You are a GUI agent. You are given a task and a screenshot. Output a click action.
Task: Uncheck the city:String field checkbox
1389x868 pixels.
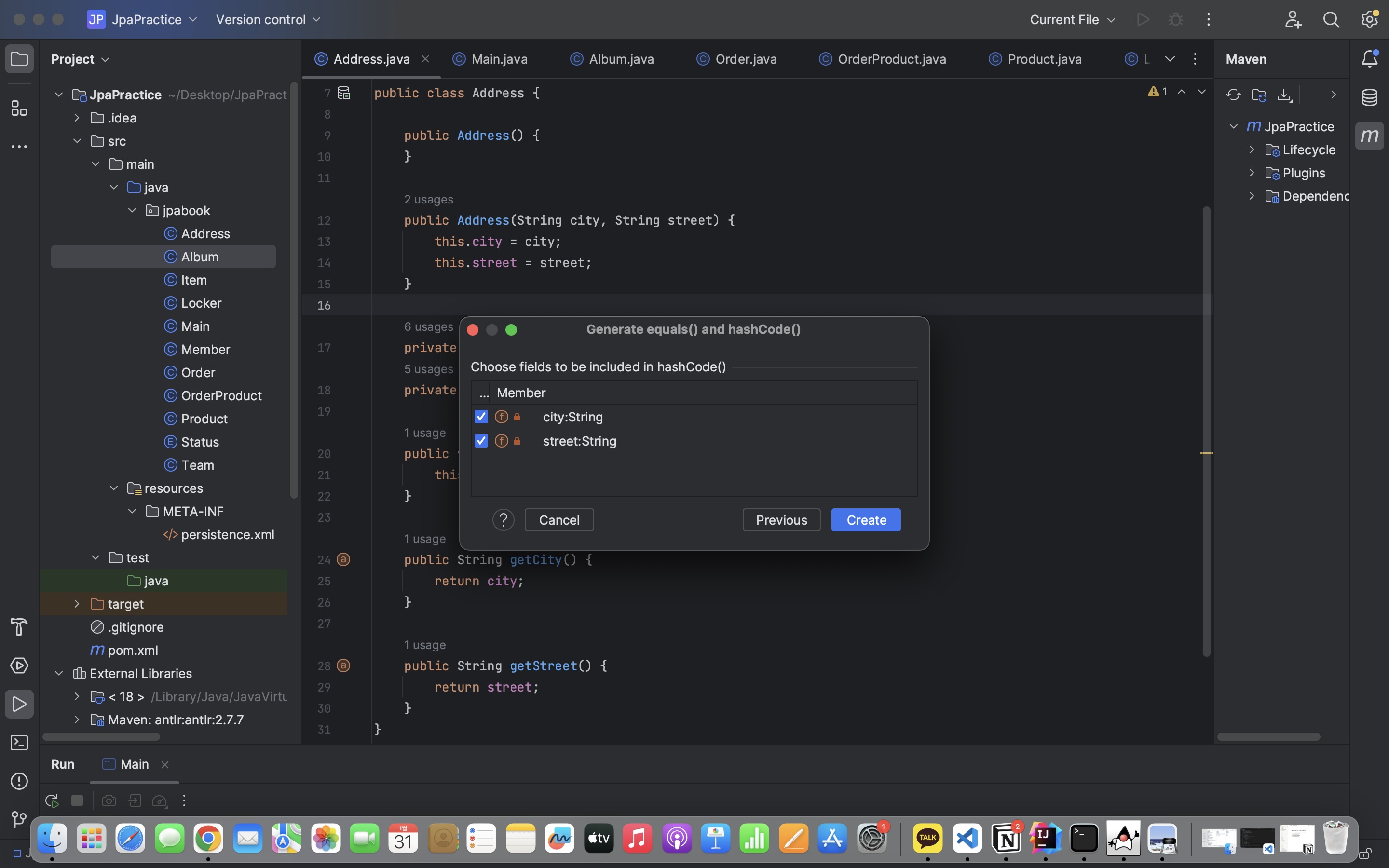(x=481, y=417)
